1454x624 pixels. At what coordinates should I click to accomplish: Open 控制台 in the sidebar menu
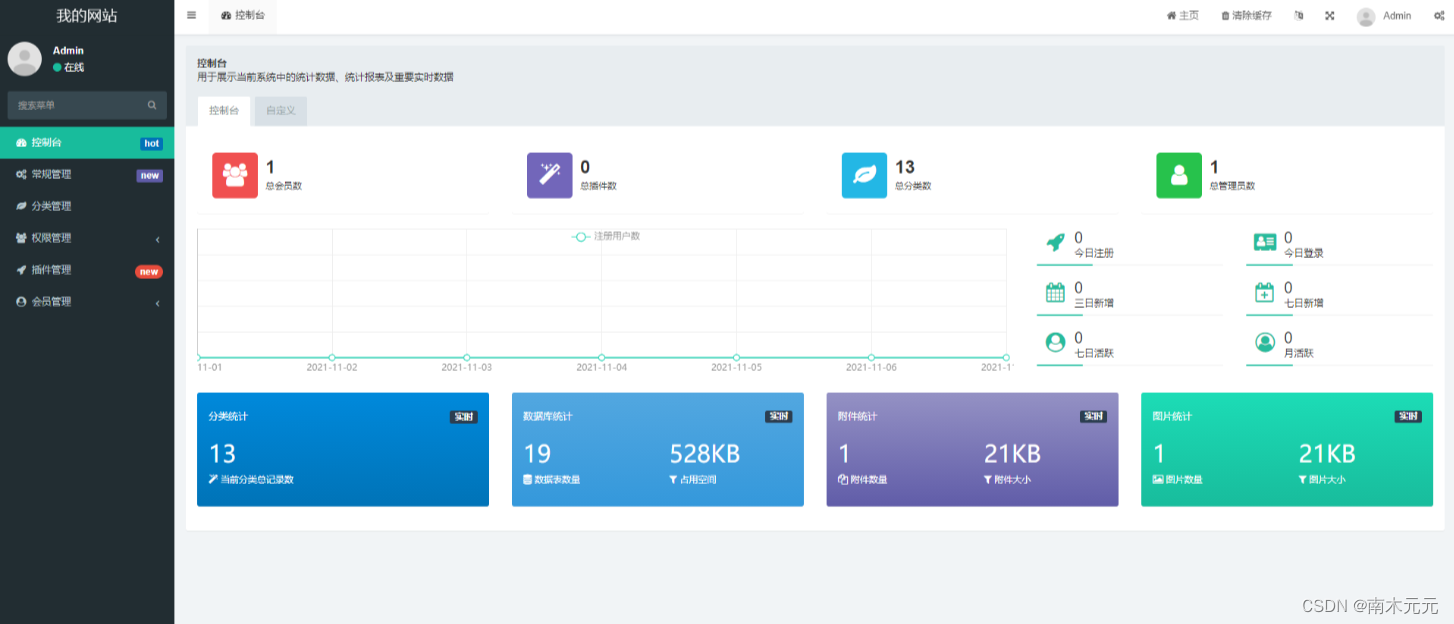tap(87, 143)
